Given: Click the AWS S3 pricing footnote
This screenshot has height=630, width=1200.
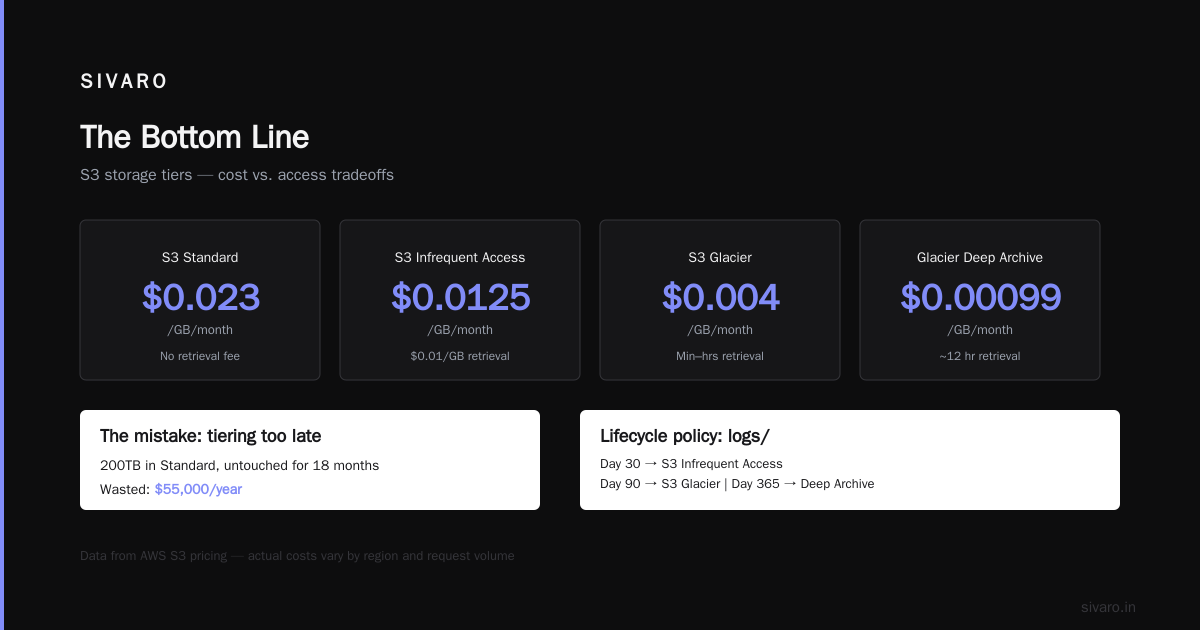Looking at the screenshot, I should coord(297,556).
